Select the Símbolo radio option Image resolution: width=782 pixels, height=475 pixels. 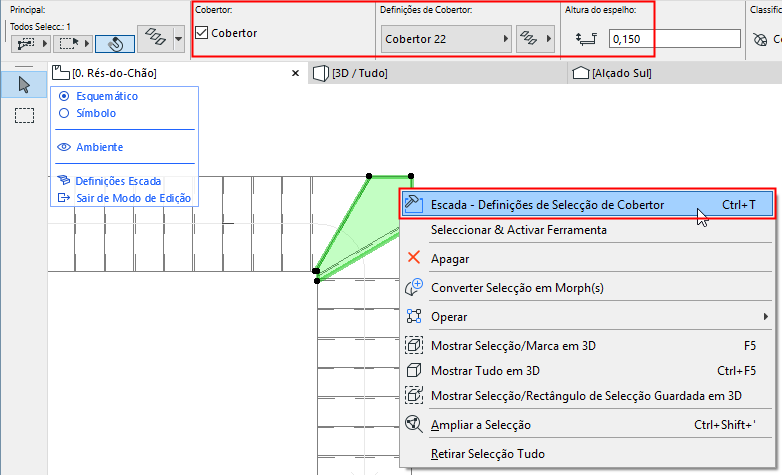[x=64, y=113]
